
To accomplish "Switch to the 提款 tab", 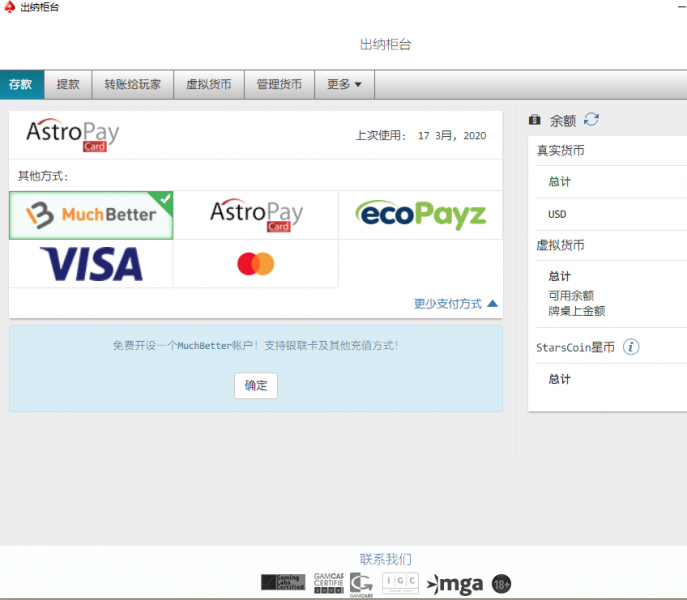I will click(68, 85).
